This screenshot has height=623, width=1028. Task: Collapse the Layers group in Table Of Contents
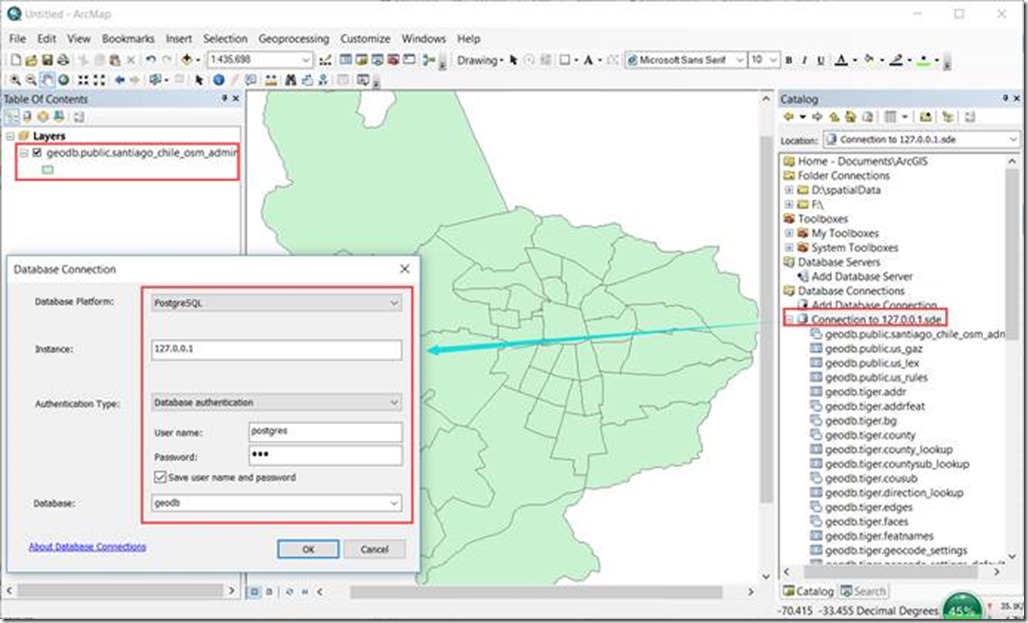[x=10, y=136]
